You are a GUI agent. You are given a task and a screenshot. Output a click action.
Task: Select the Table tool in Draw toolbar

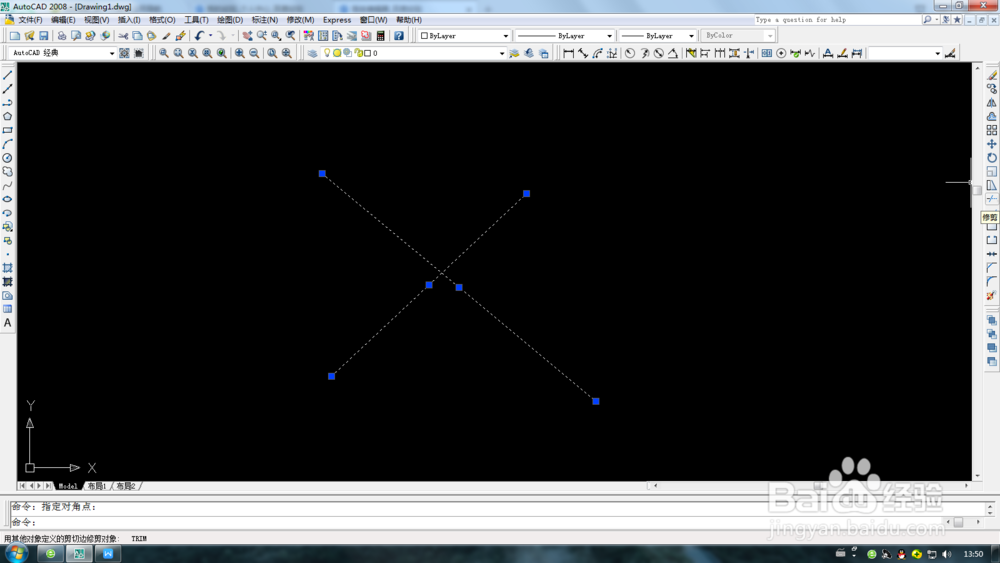(8, 309)
